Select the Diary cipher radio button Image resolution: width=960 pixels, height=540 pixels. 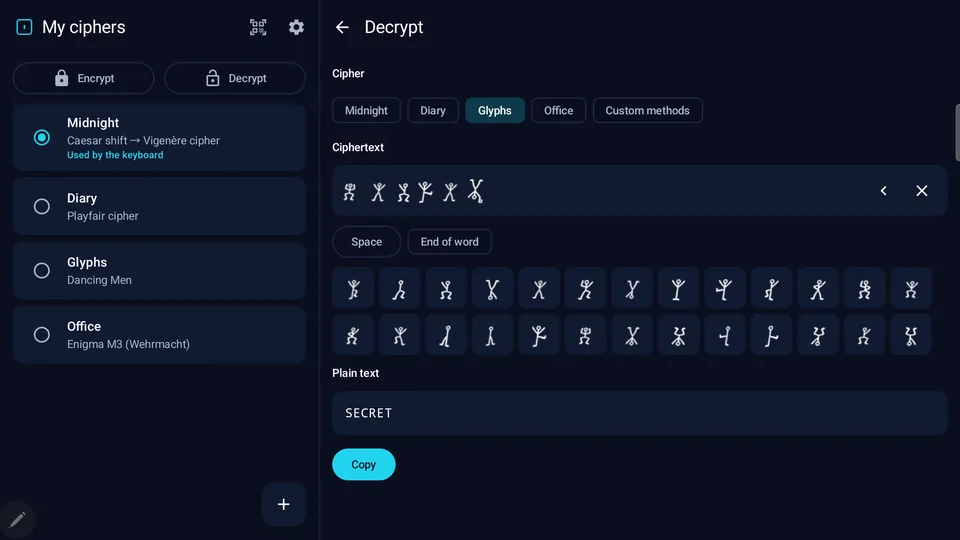[42, 206]
